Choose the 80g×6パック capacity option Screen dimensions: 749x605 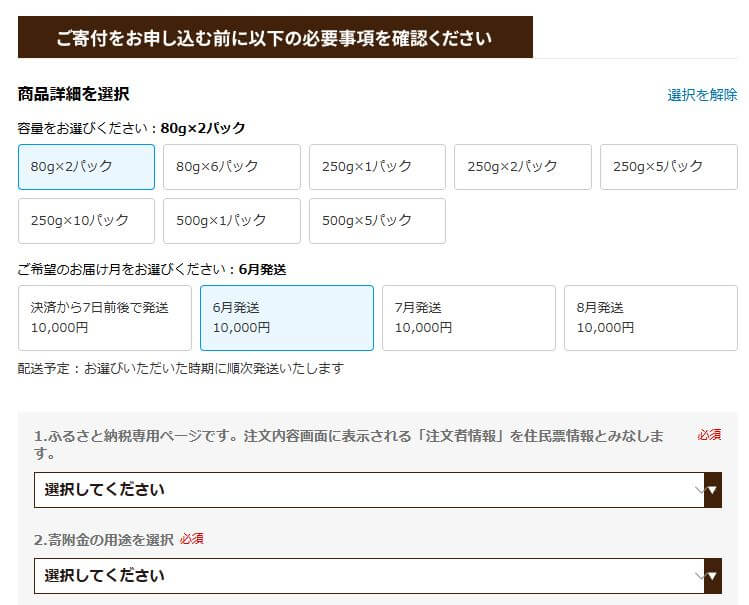232,167
